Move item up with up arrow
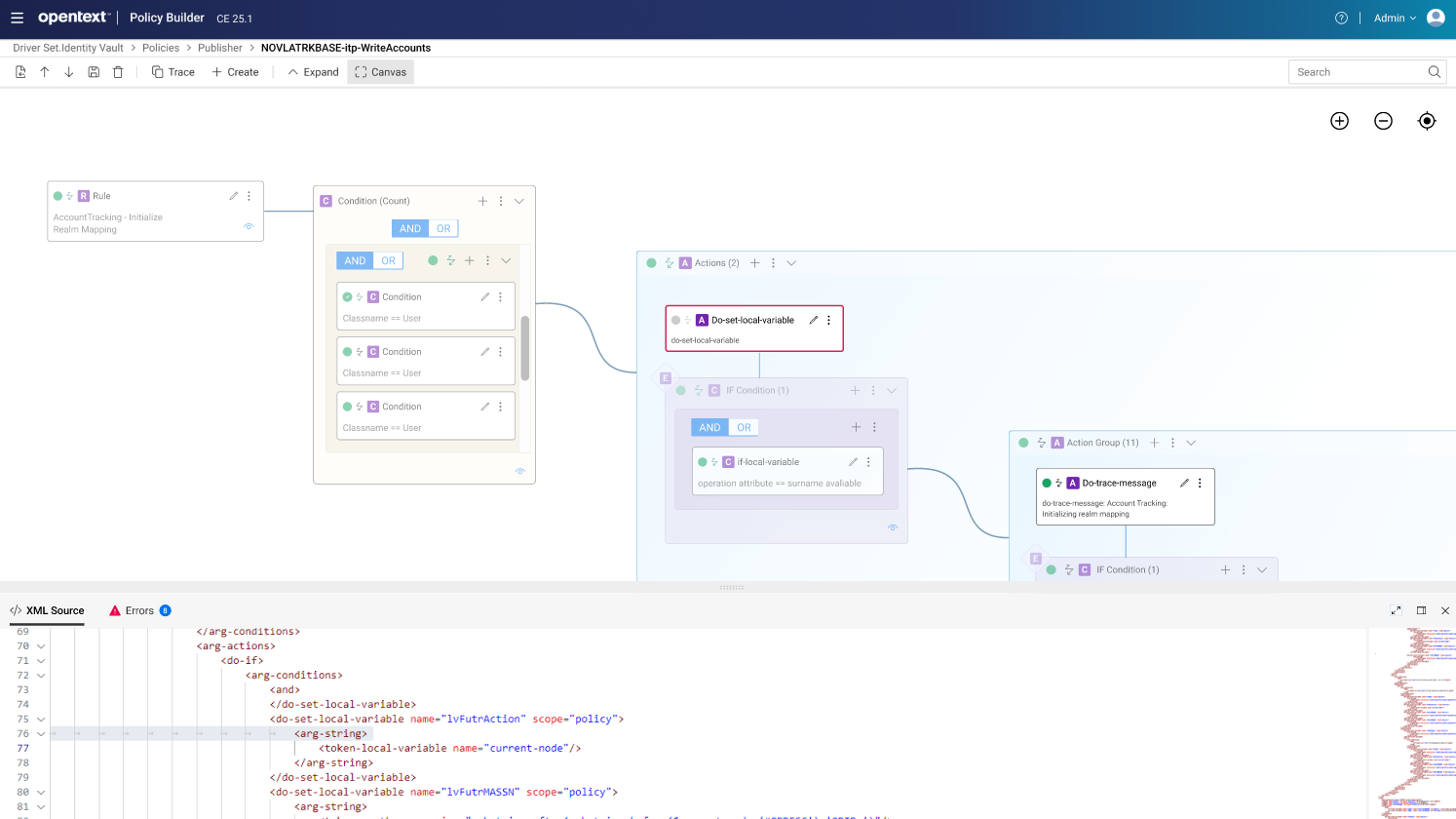The height and width of the screenshot is (819, 1456). click(45, 72)
